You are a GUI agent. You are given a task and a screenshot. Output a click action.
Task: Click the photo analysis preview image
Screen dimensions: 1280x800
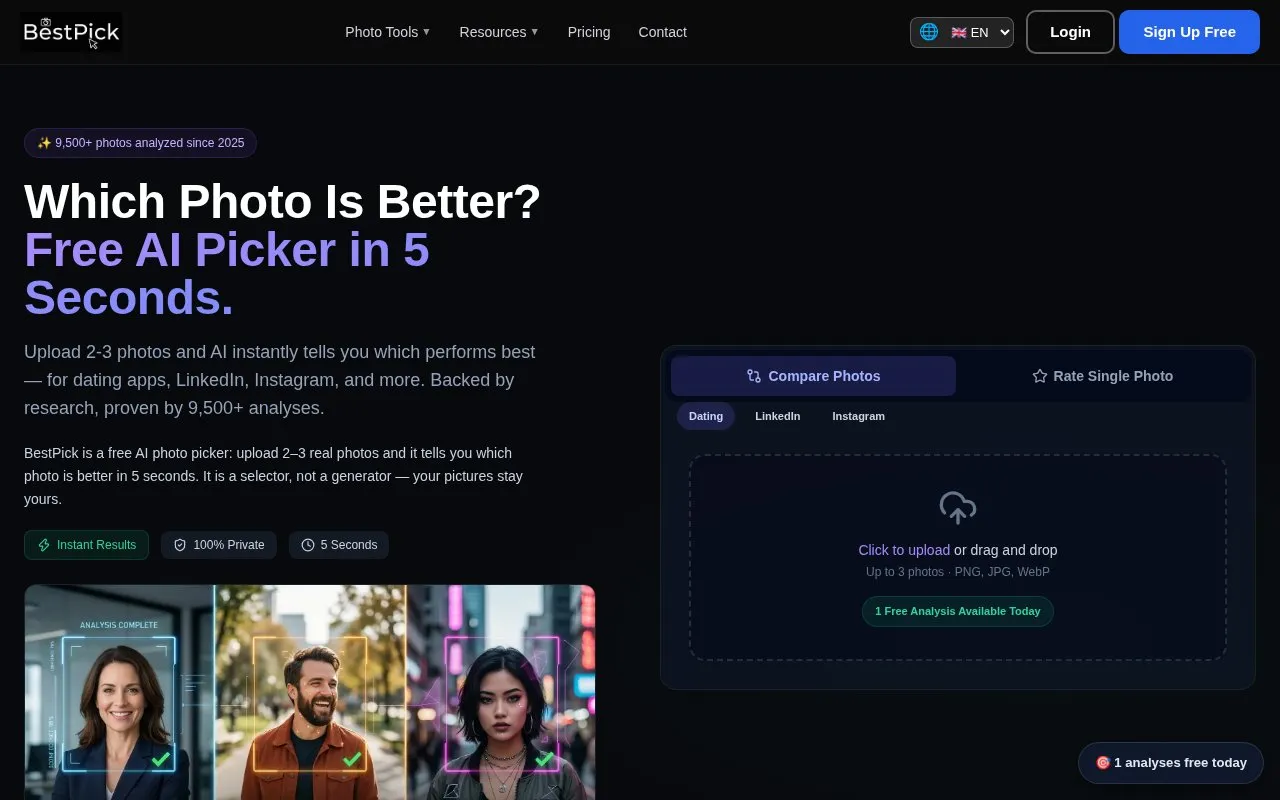(310, 692)
